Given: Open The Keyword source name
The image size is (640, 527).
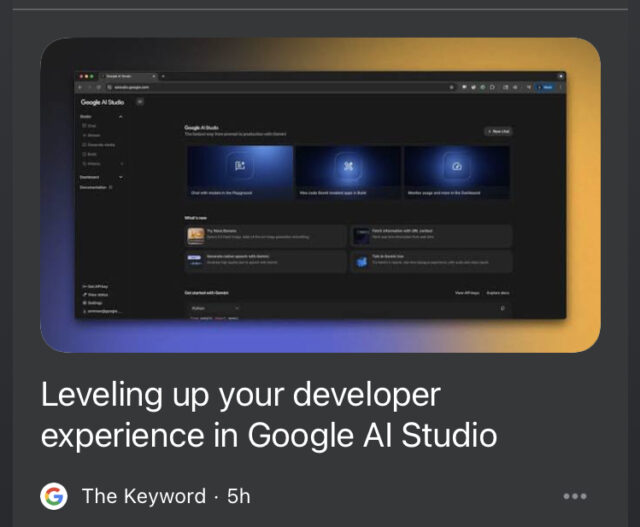Looking at the screenshot, I should coord(144,496).
